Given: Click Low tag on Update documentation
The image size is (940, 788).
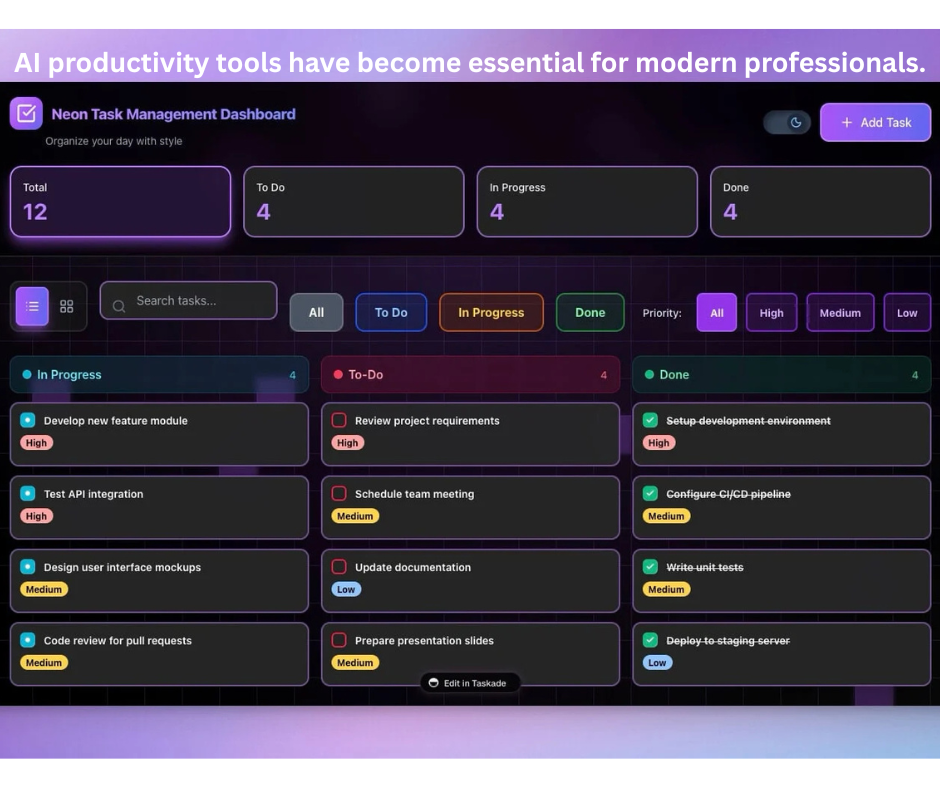Looking at the screenshot, I should pyautogui.click(x=346, y=590).
